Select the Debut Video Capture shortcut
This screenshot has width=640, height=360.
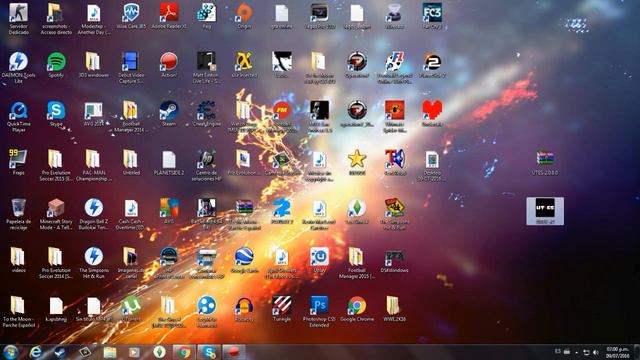point(131,67)
